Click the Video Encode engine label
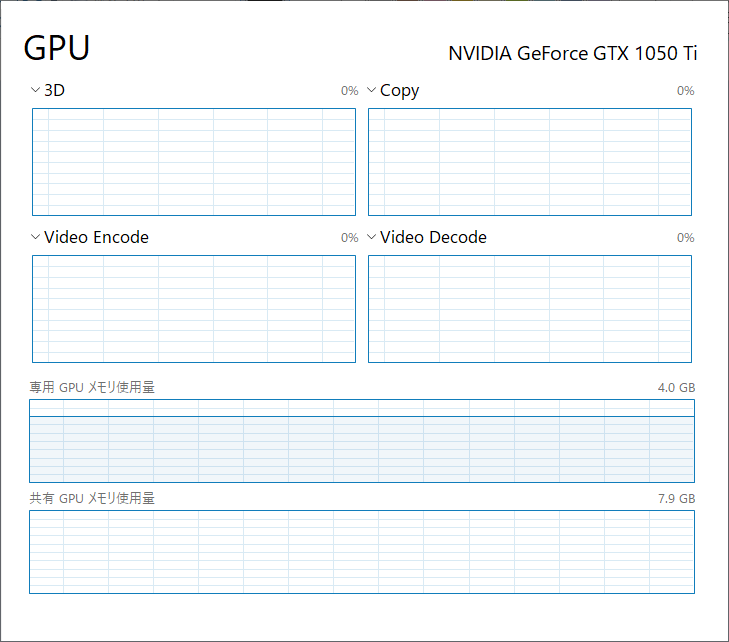This screenshot has height=642, width=729. click(x=96, y=238)
